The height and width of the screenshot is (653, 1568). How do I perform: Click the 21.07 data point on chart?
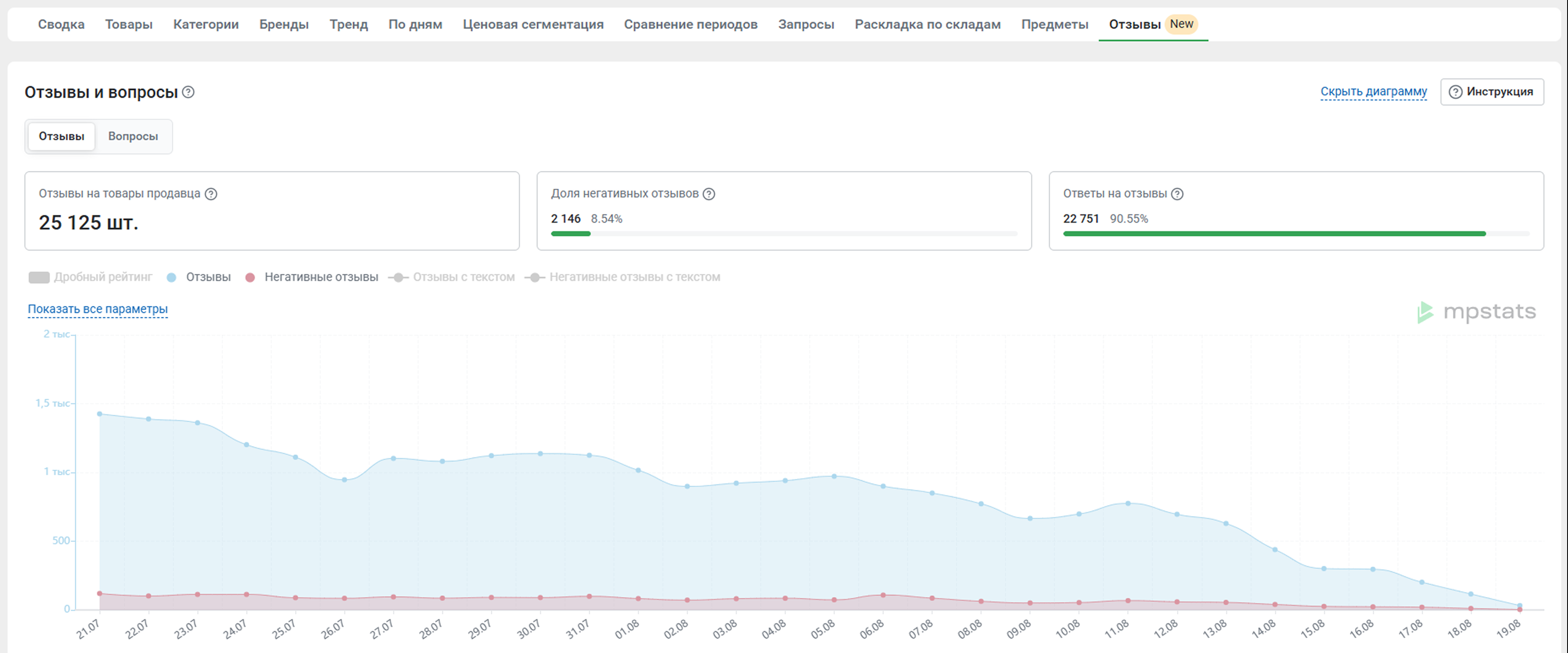tap(99, 414)
